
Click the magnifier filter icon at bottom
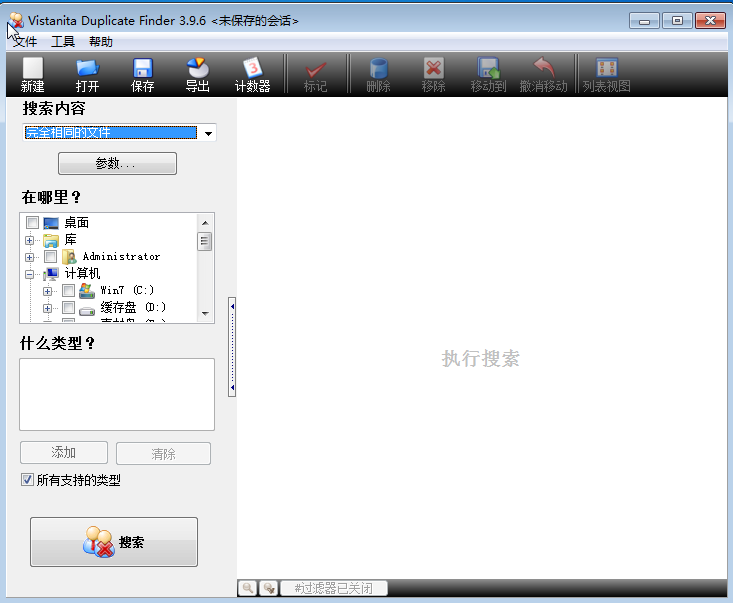[x=247, y=588]
